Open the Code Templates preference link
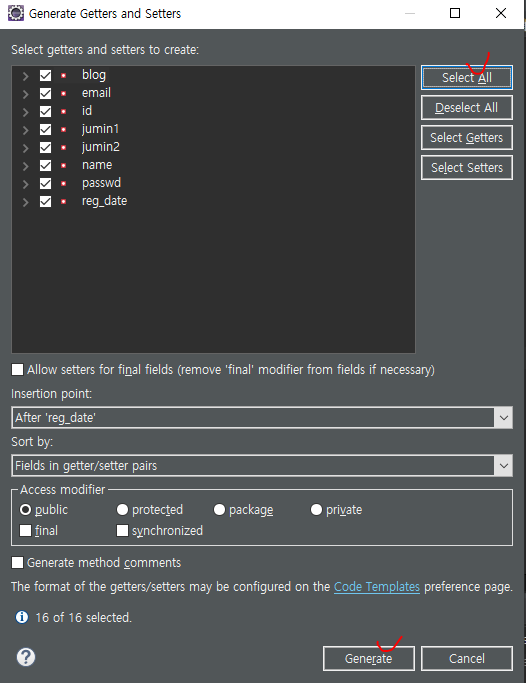The image size is (526, 683). (377, 586)
